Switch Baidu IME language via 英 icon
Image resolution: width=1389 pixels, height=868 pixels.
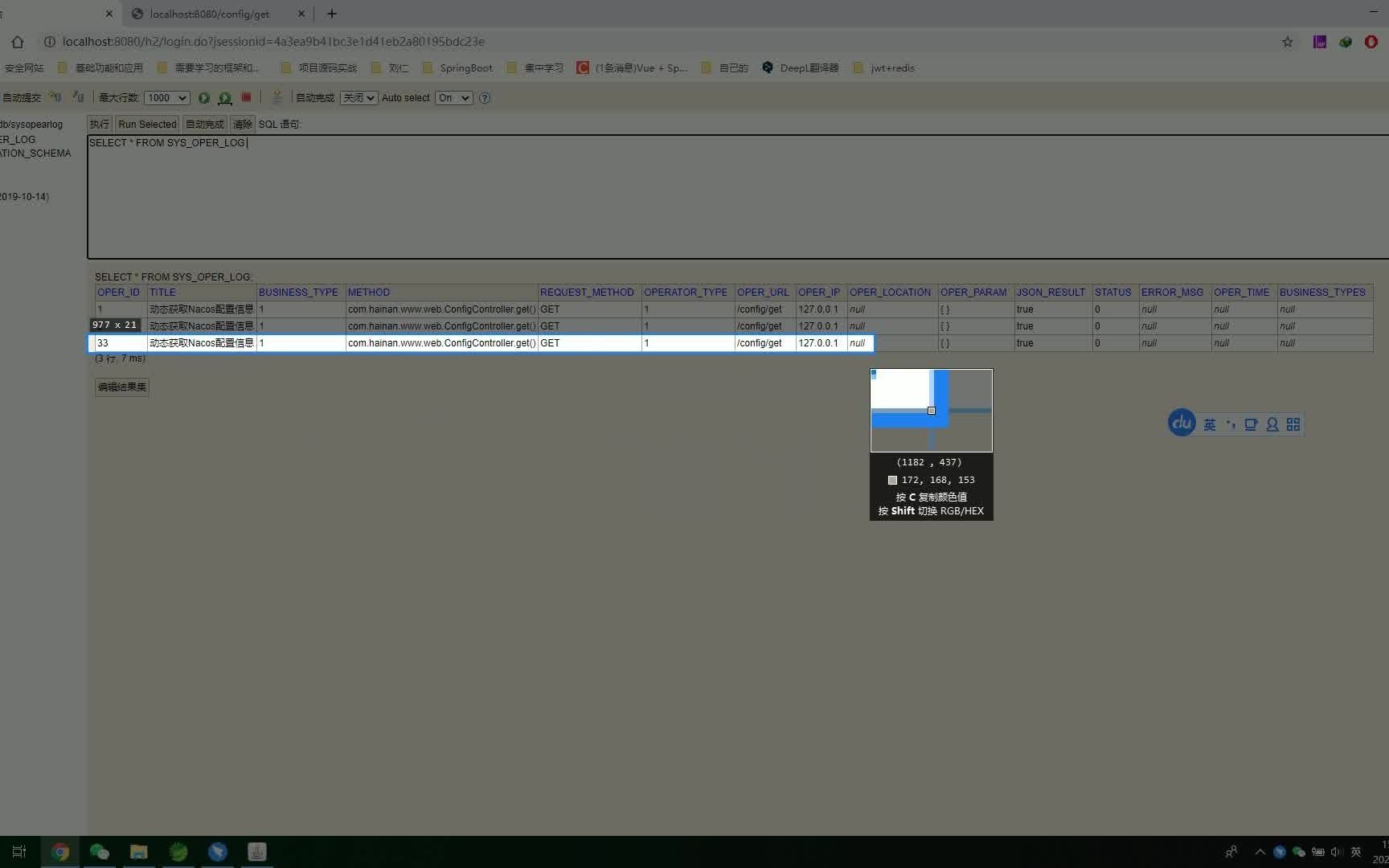[x=1210, y=424]
